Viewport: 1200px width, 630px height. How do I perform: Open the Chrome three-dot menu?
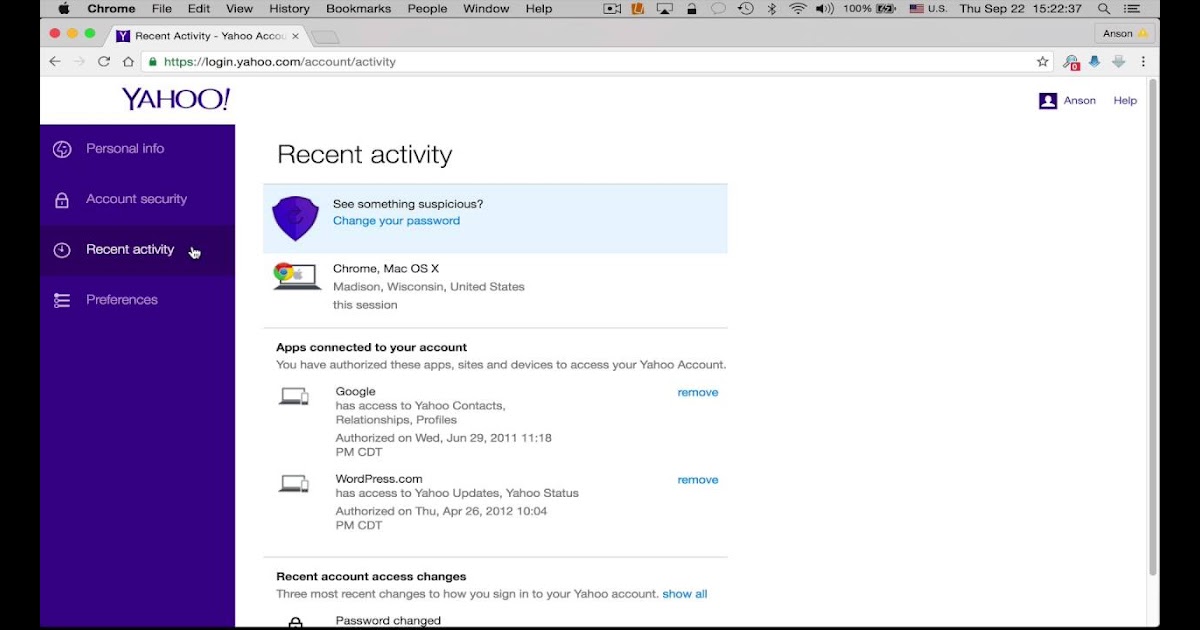point(1143,62)
